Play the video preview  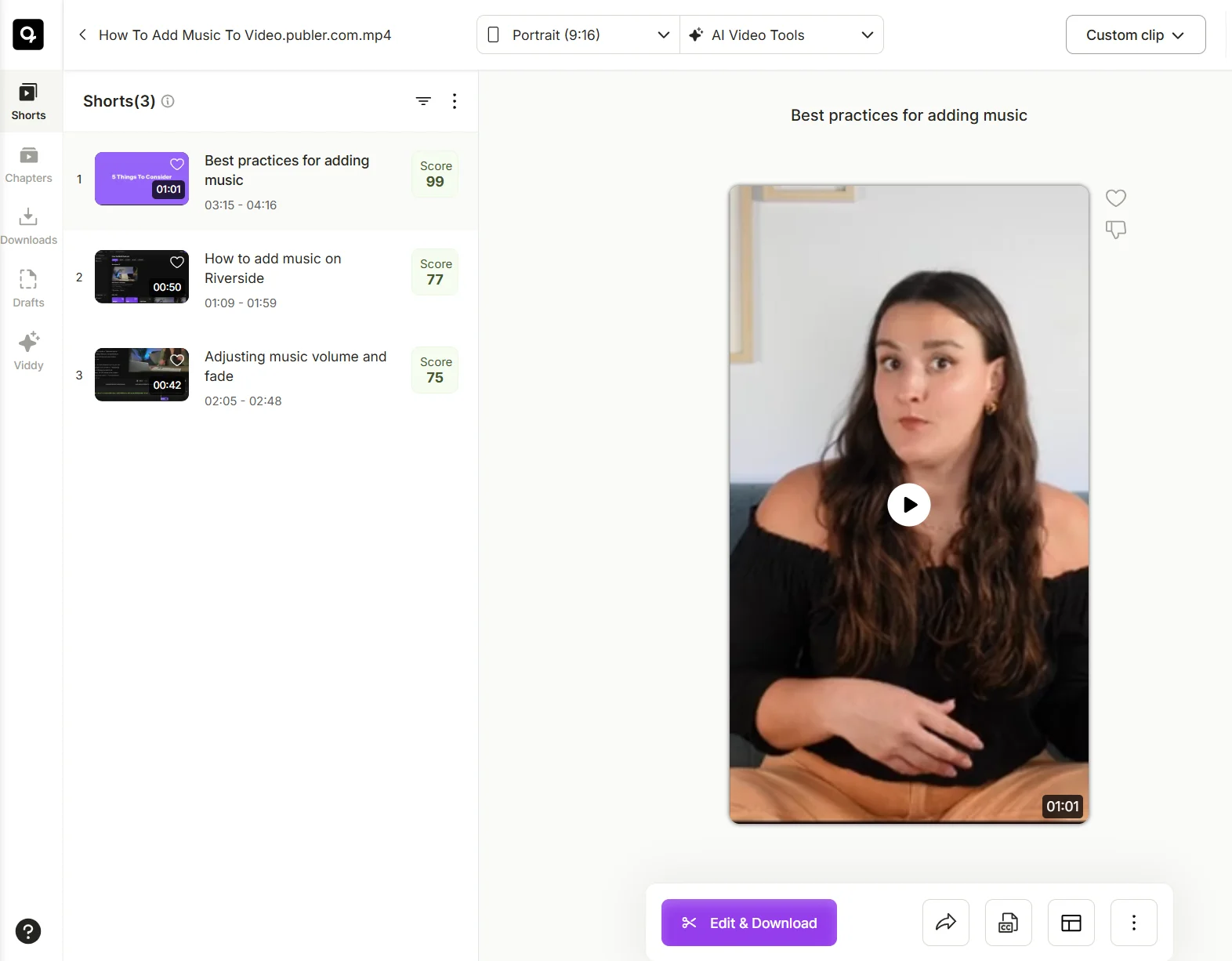[x=909, y=505]
